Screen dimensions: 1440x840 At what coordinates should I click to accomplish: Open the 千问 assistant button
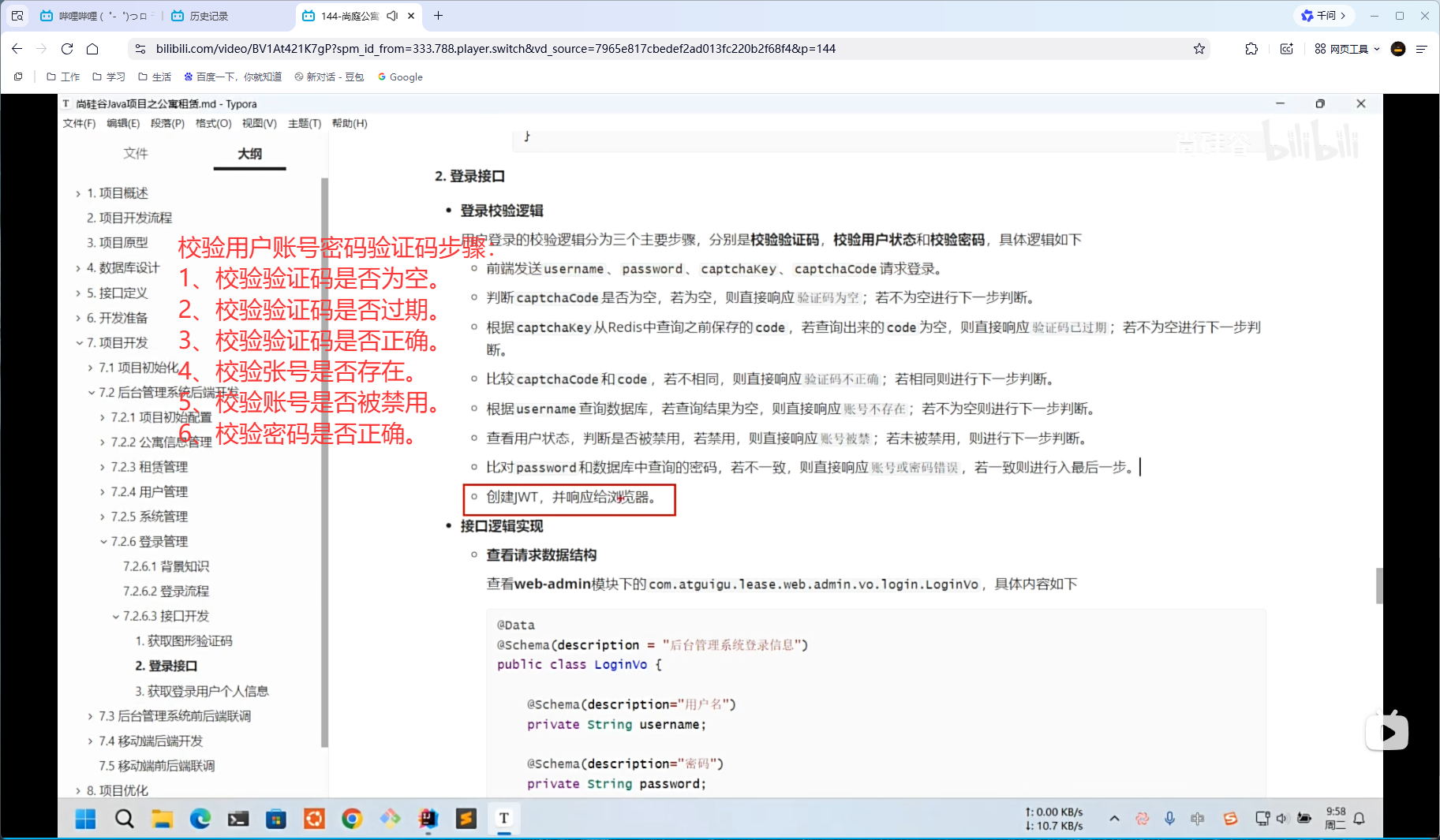1323,16
